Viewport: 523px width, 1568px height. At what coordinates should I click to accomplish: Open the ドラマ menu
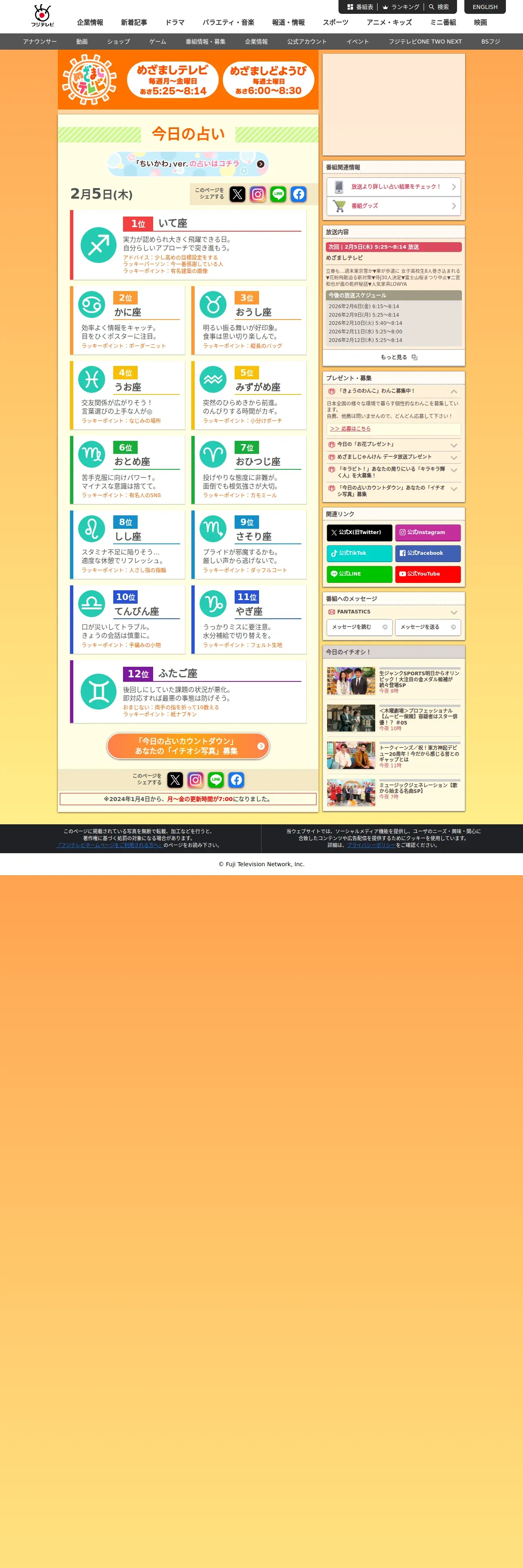coord(175,22)
